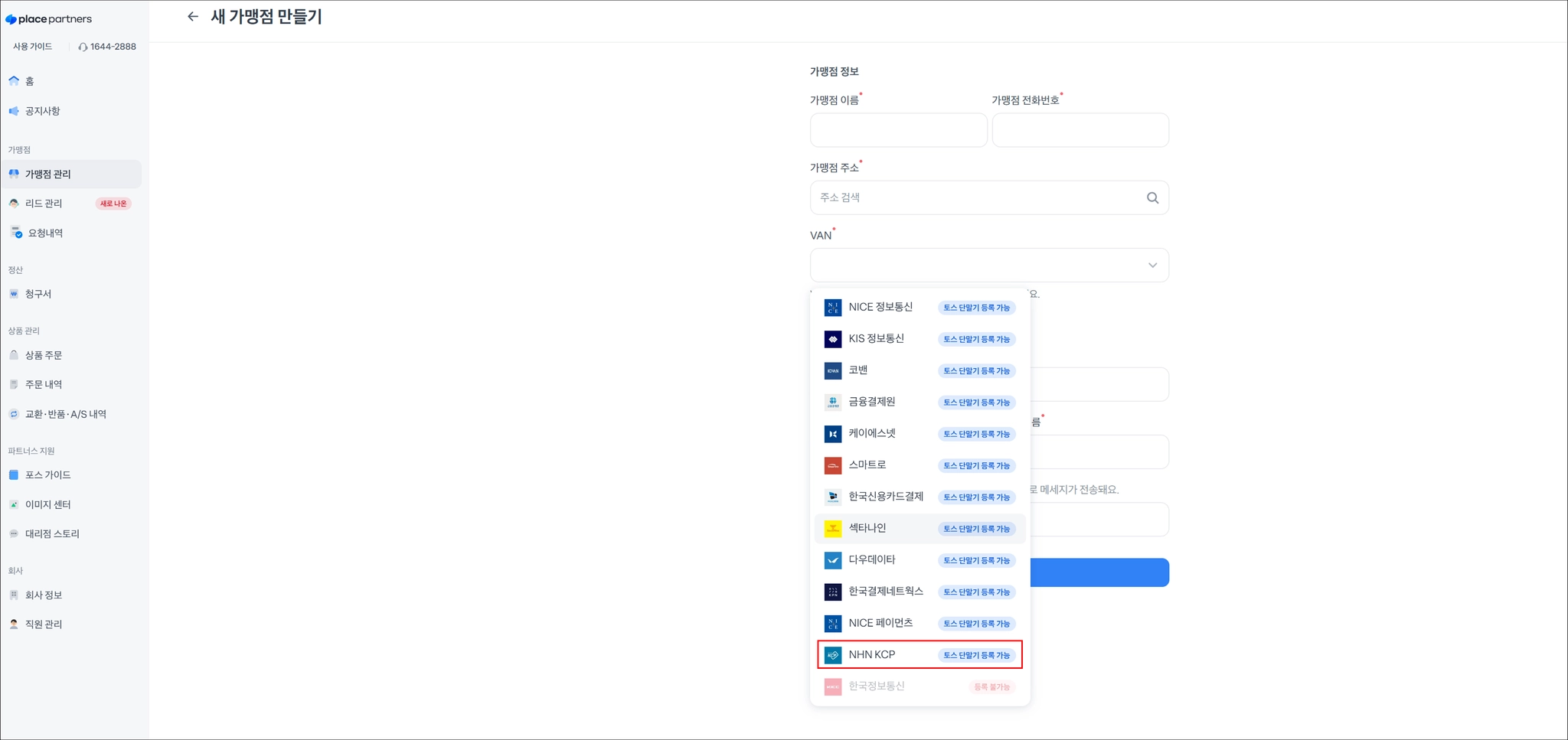Screen dimensions: 1568x740
Task: Click the VAN field label
Action: pos(821,235)
